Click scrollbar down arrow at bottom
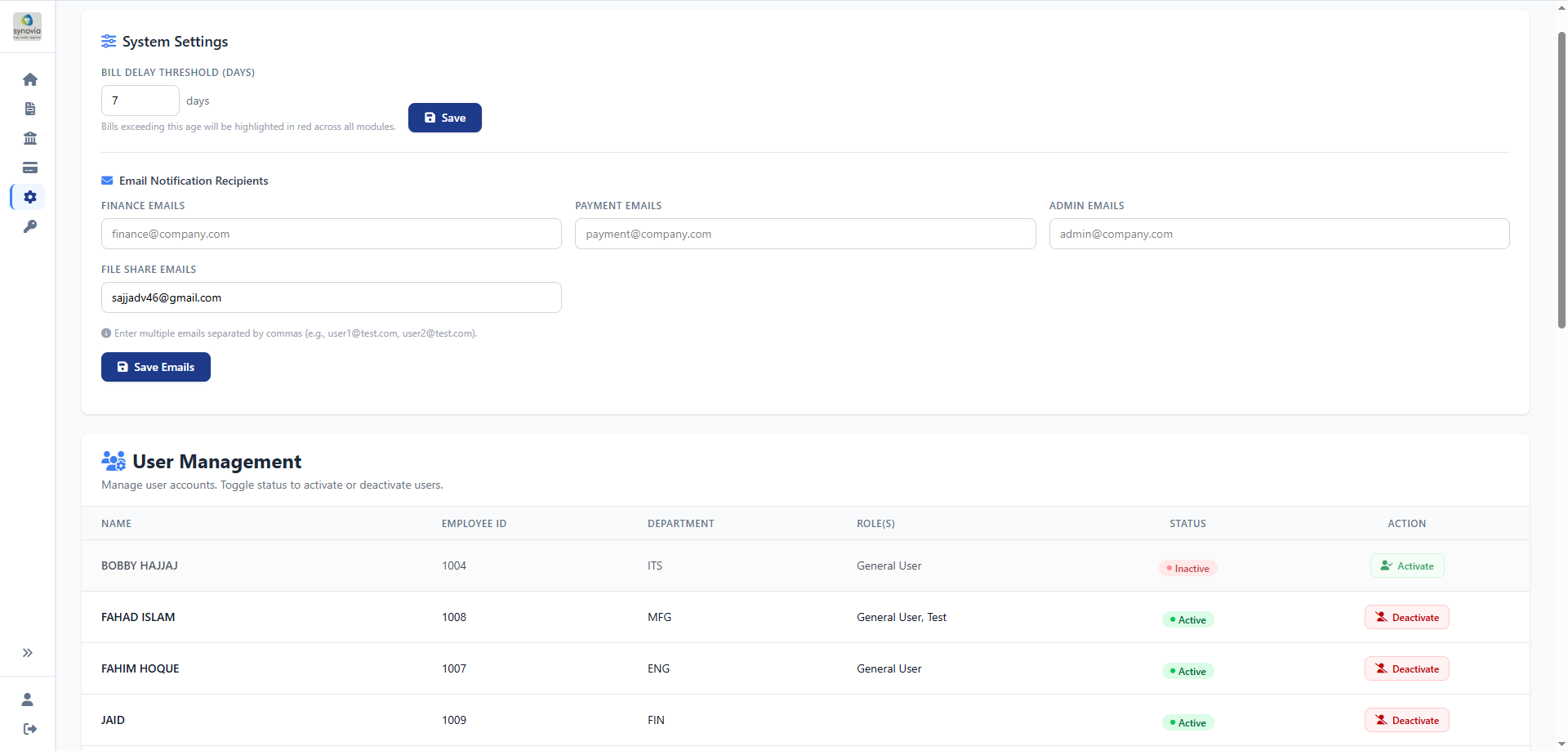This screenshot has width=1568, height=751. (1561, 744)
